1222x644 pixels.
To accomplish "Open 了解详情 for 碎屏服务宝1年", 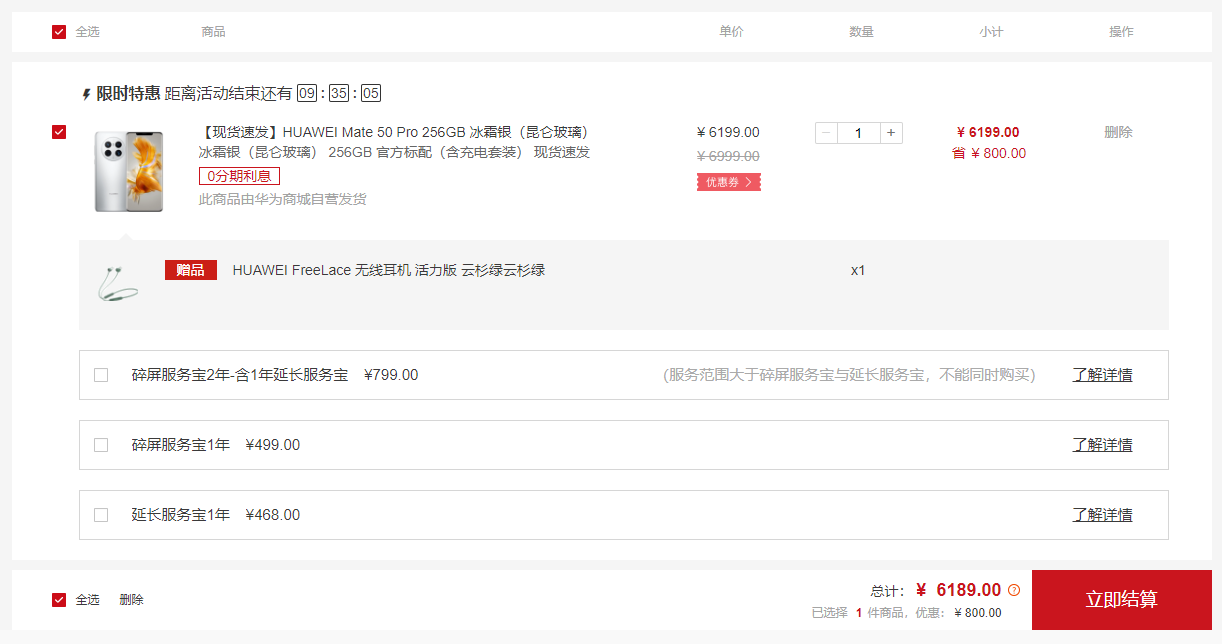I will pyautogui.click(x=1103, y=445).
